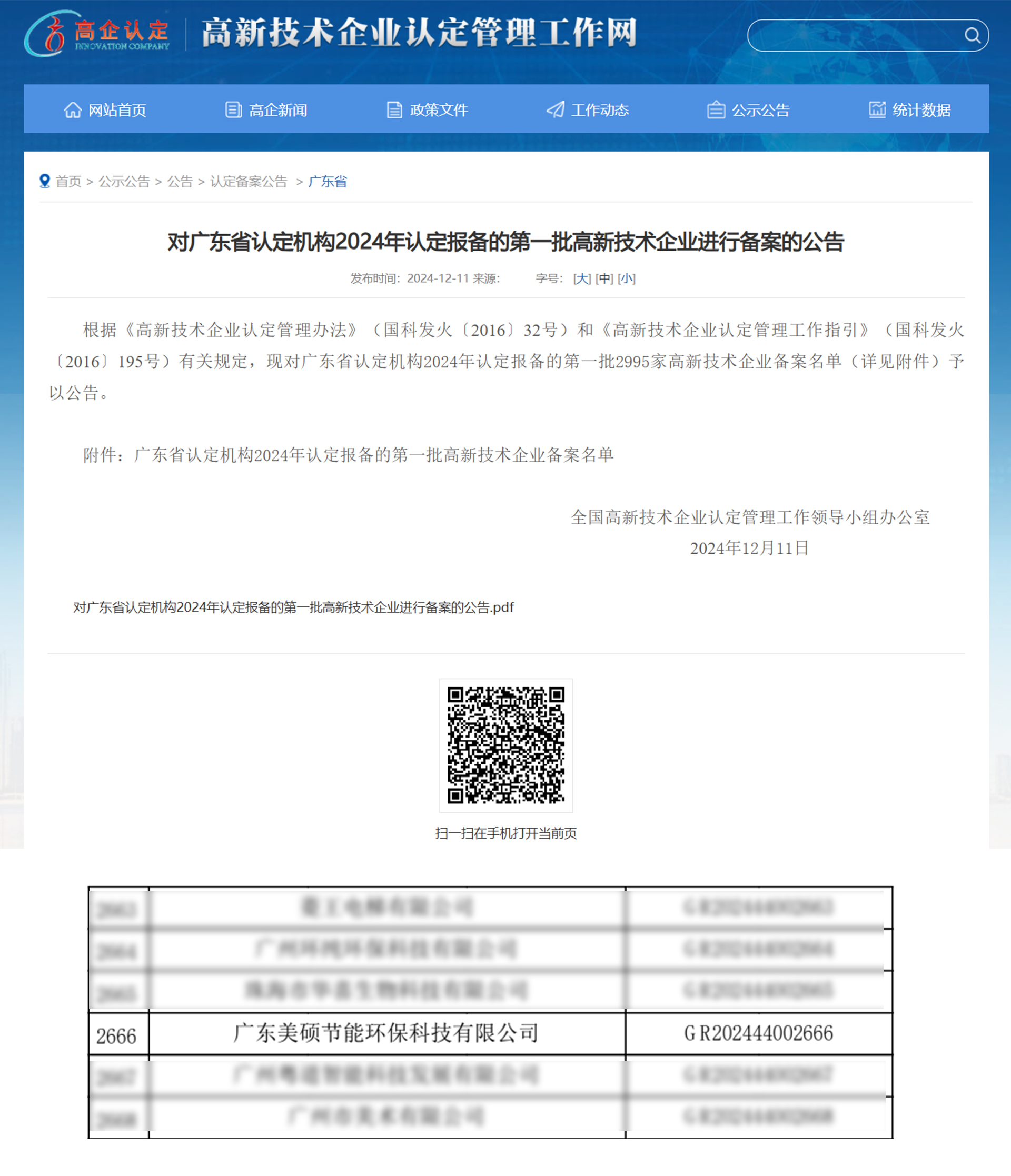Screen dimensions: 1011x1176
Task: Open 公示公告 breadcrumb link
Action: pyautogui.click(x=124, y=182)
